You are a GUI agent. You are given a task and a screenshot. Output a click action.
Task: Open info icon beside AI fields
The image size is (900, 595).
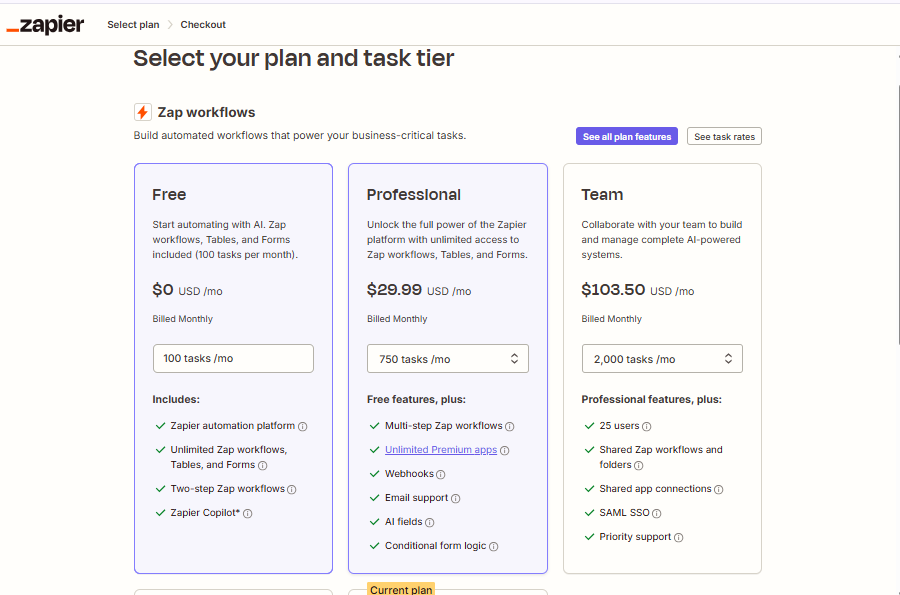click(x=429, y=523)
